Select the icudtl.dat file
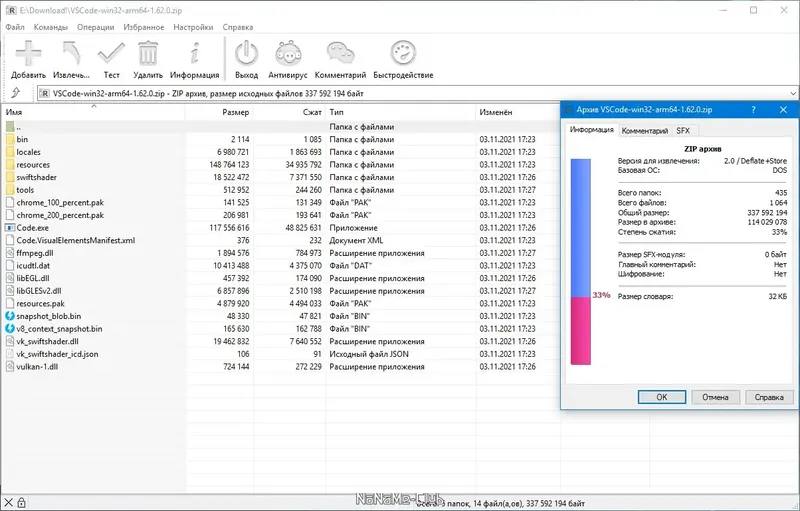 (x=33, y=266)
